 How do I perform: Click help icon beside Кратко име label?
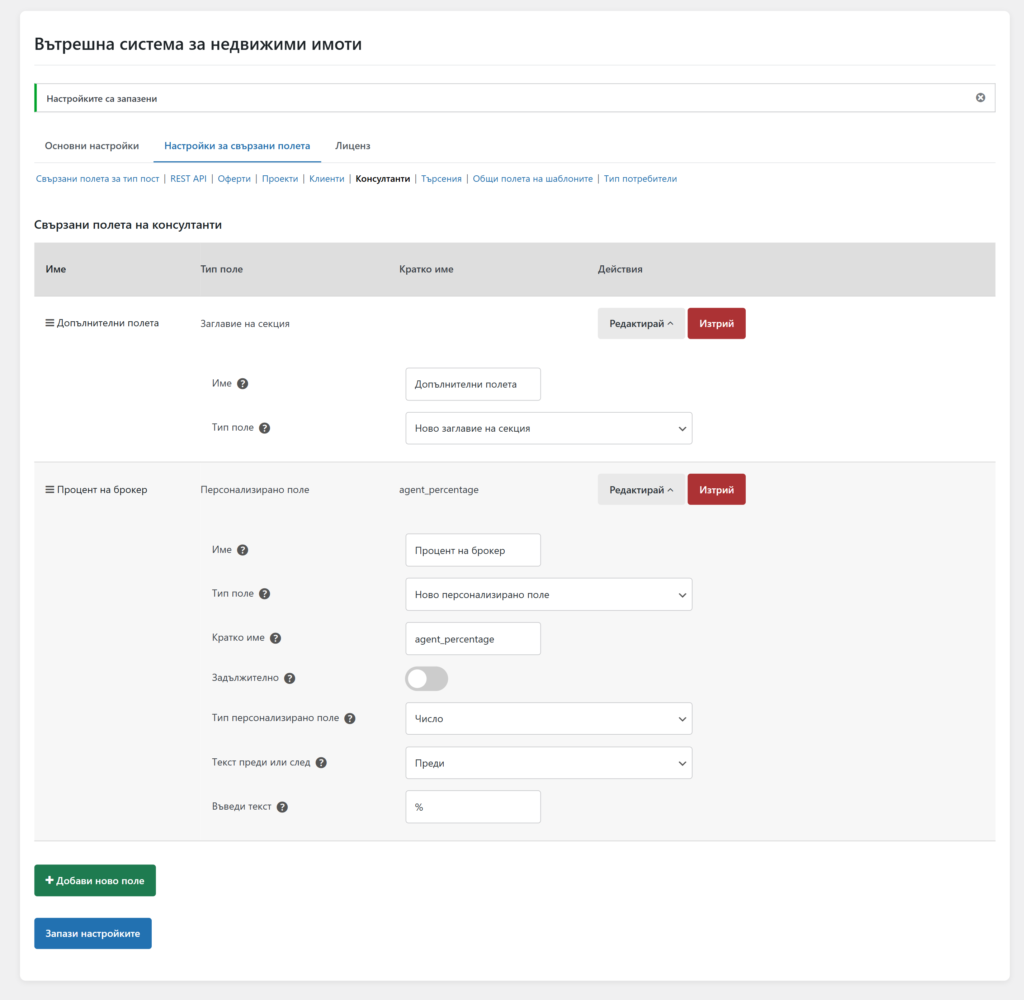click(275, 638)
